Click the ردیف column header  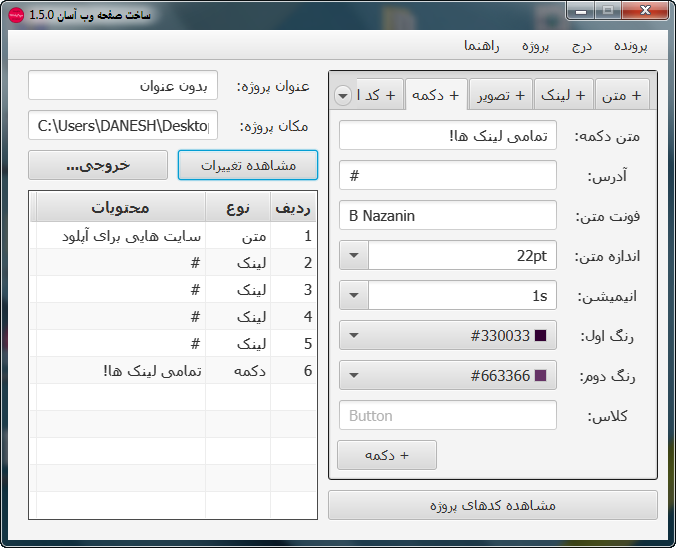tap(293, 208)
